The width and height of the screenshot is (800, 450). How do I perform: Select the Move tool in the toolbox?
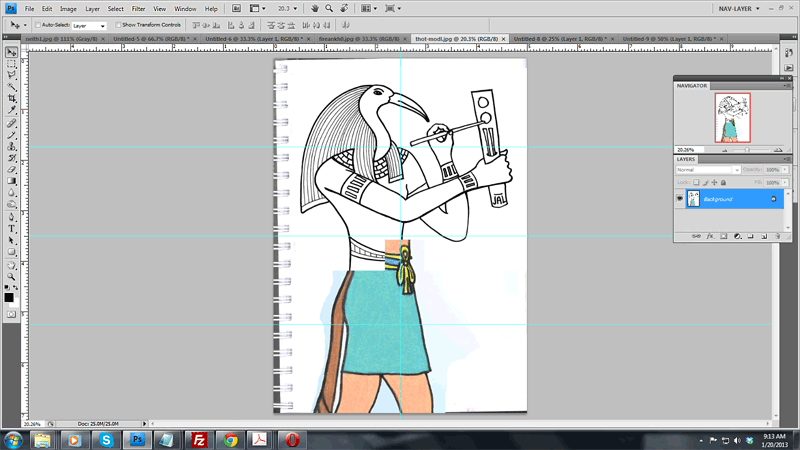click(12, 52)
